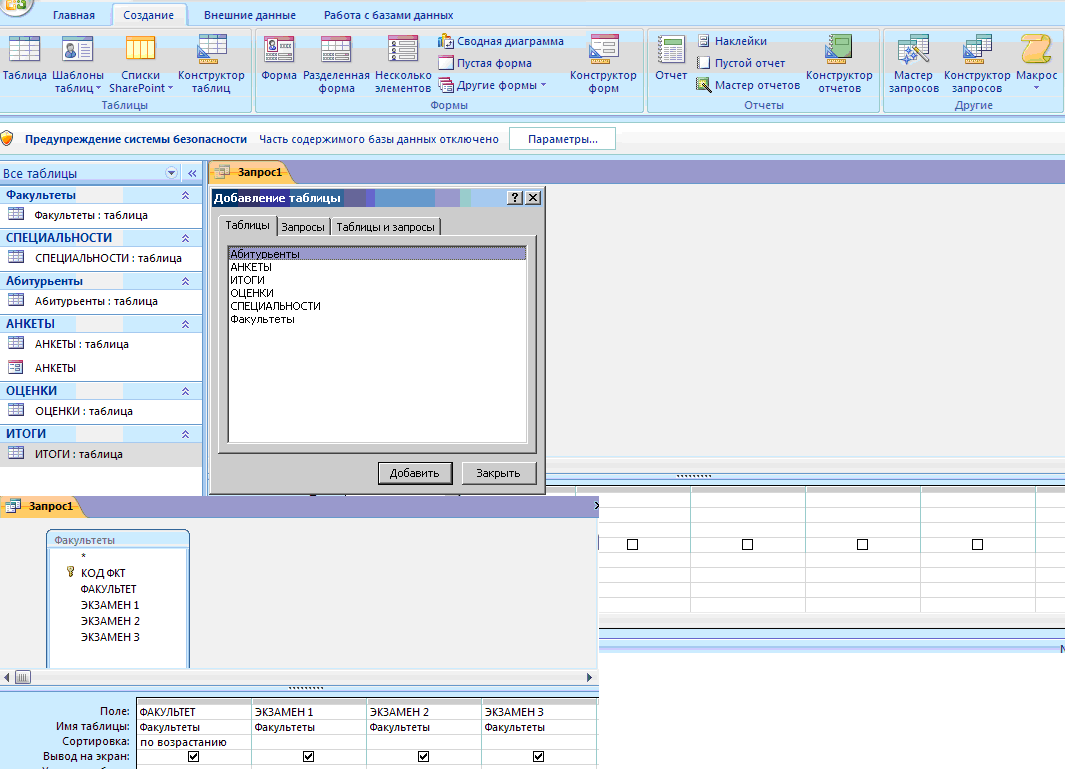Collapse the Абитурьенты group
This screenshot has height=769, width=1065.
[x=185, y=281]
